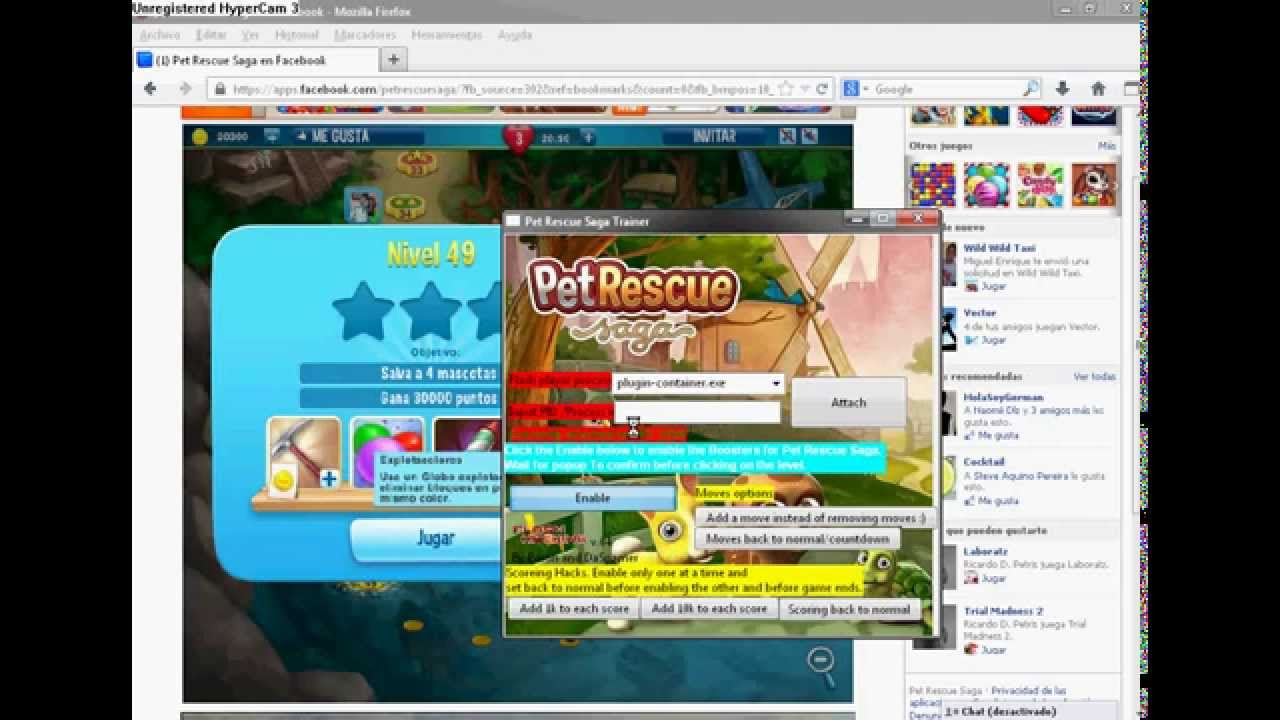Screen dimensions: 1280x720
Task: Click the gold coin icon in game bar
Action: point(199,136)
